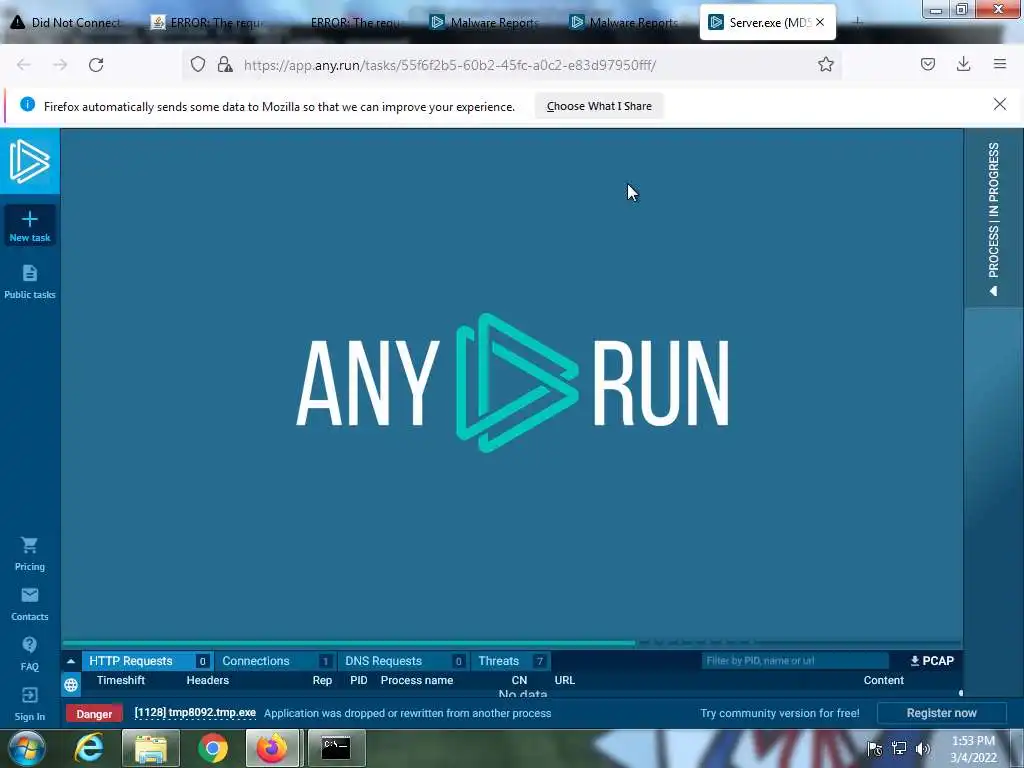
Task: Open a new browser tab
Action: [x=857, y=22]
